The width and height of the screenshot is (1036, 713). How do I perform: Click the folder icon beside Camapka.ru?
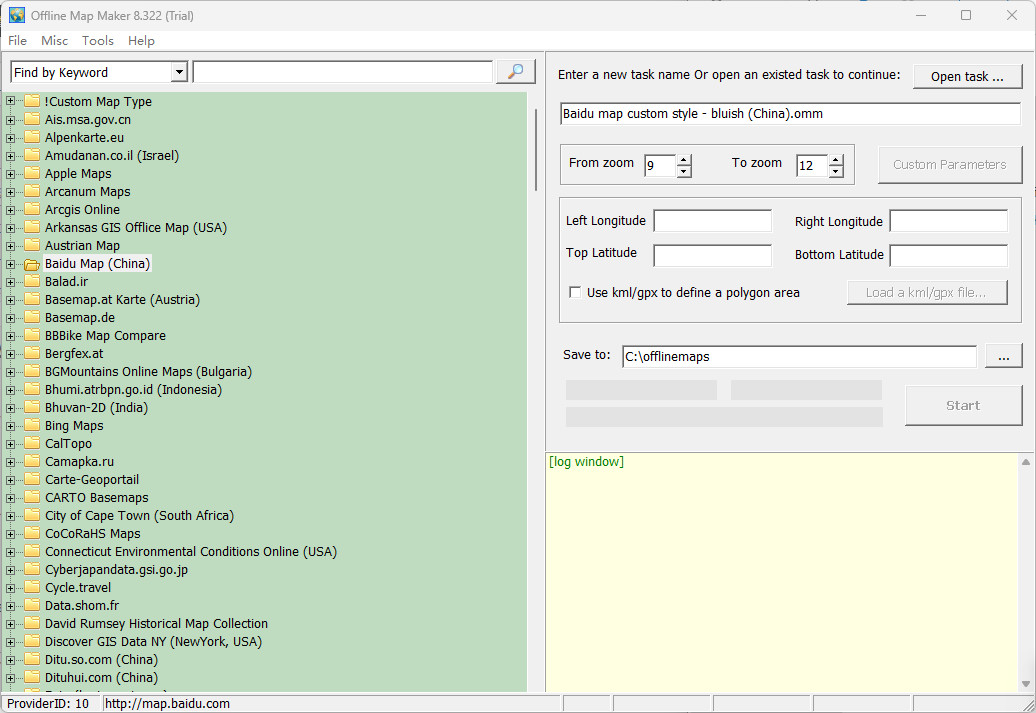[x=32, y=461]
